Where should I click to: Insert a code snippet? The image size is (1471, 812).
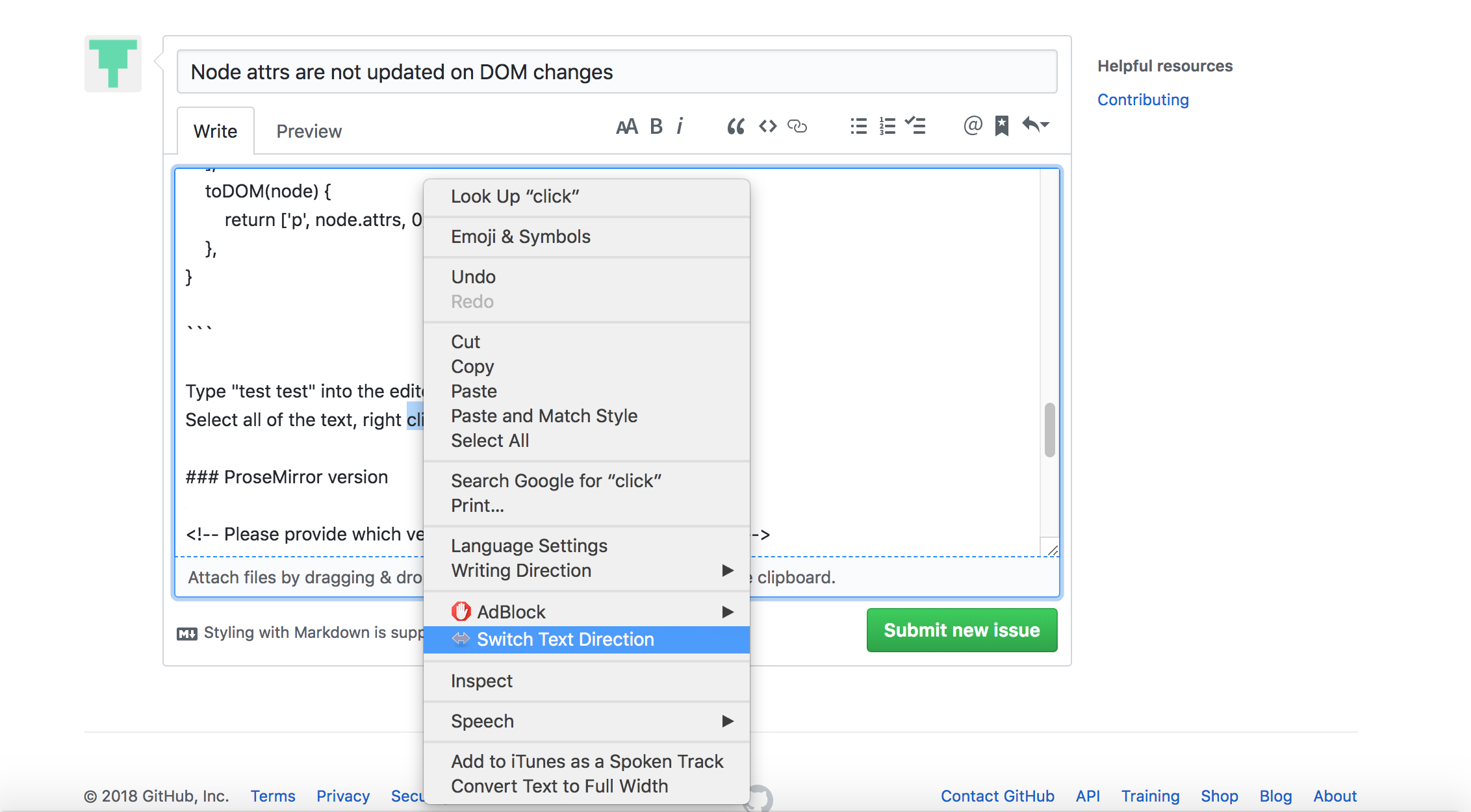(x=767, y=127)
